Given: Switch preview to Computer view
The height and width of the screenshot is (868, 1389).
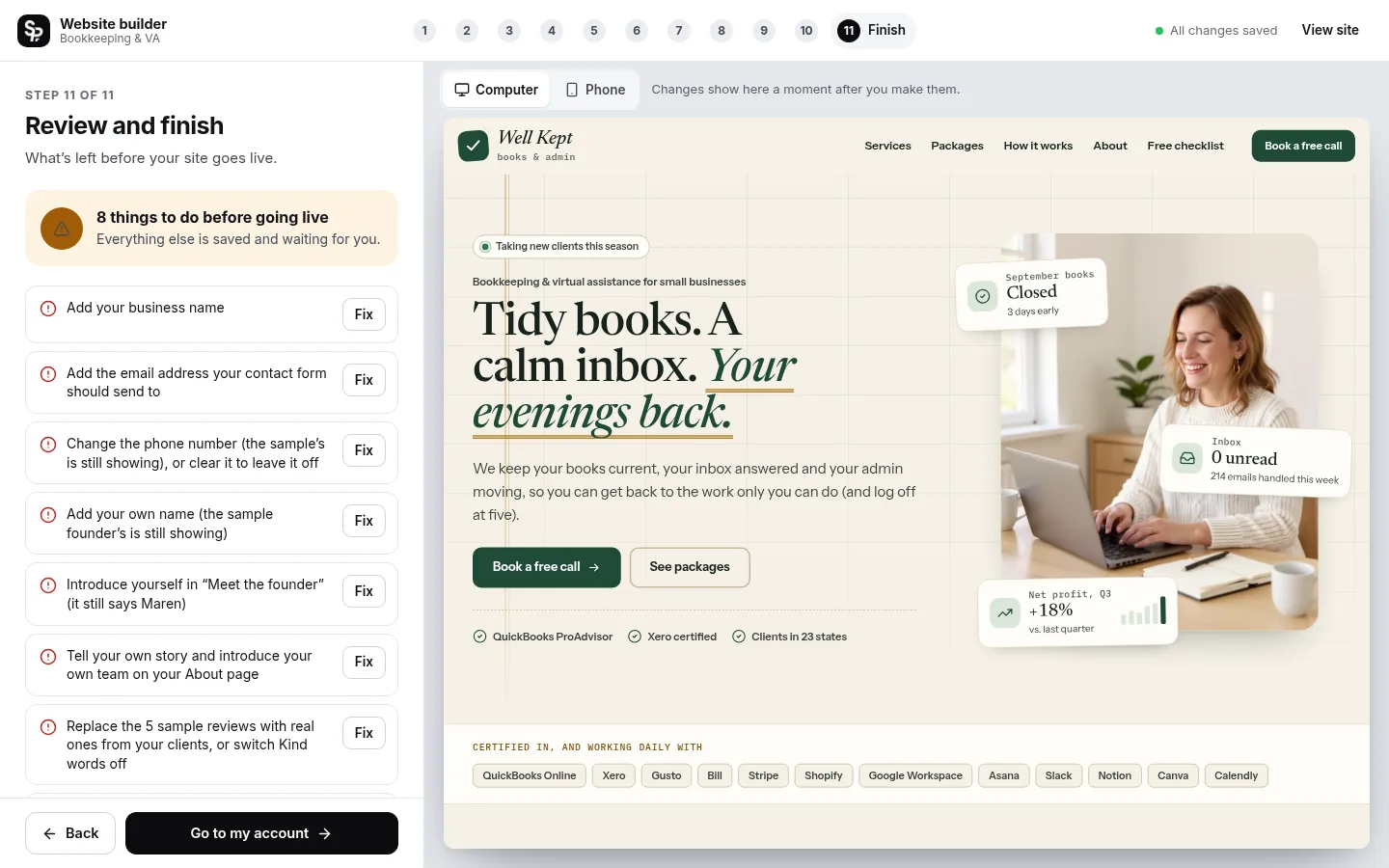Looking at the screenshot, I should tap(497, 90).
